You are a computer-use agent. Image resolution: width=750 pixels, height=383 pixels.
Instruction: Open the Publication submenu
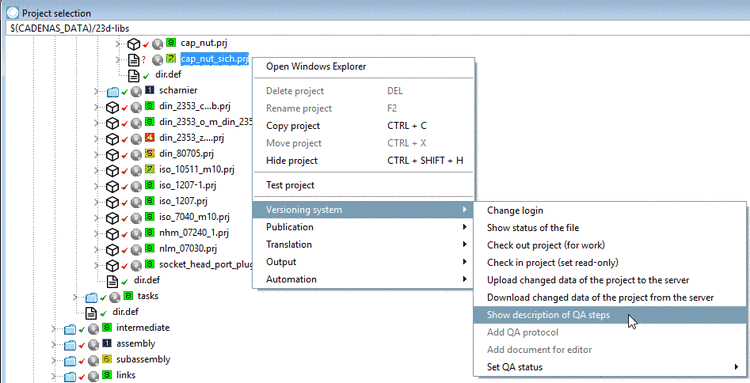[x=363, y=227]
